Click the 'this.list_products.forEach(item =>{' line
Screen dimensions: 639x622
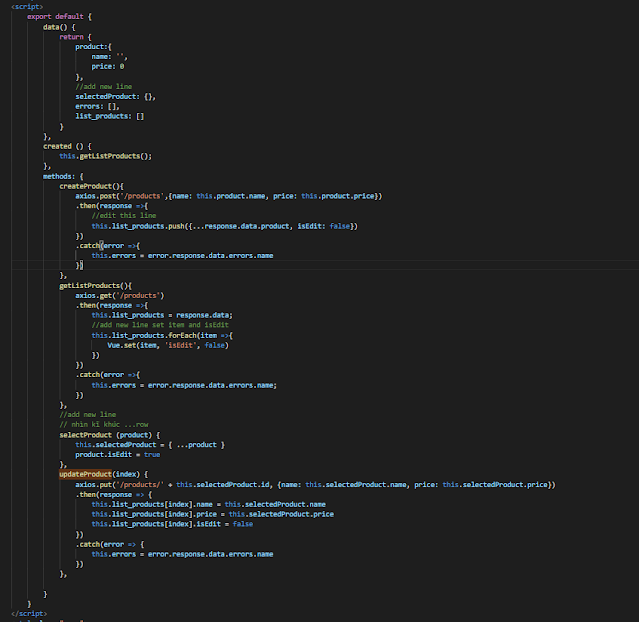tap(162, 335)
